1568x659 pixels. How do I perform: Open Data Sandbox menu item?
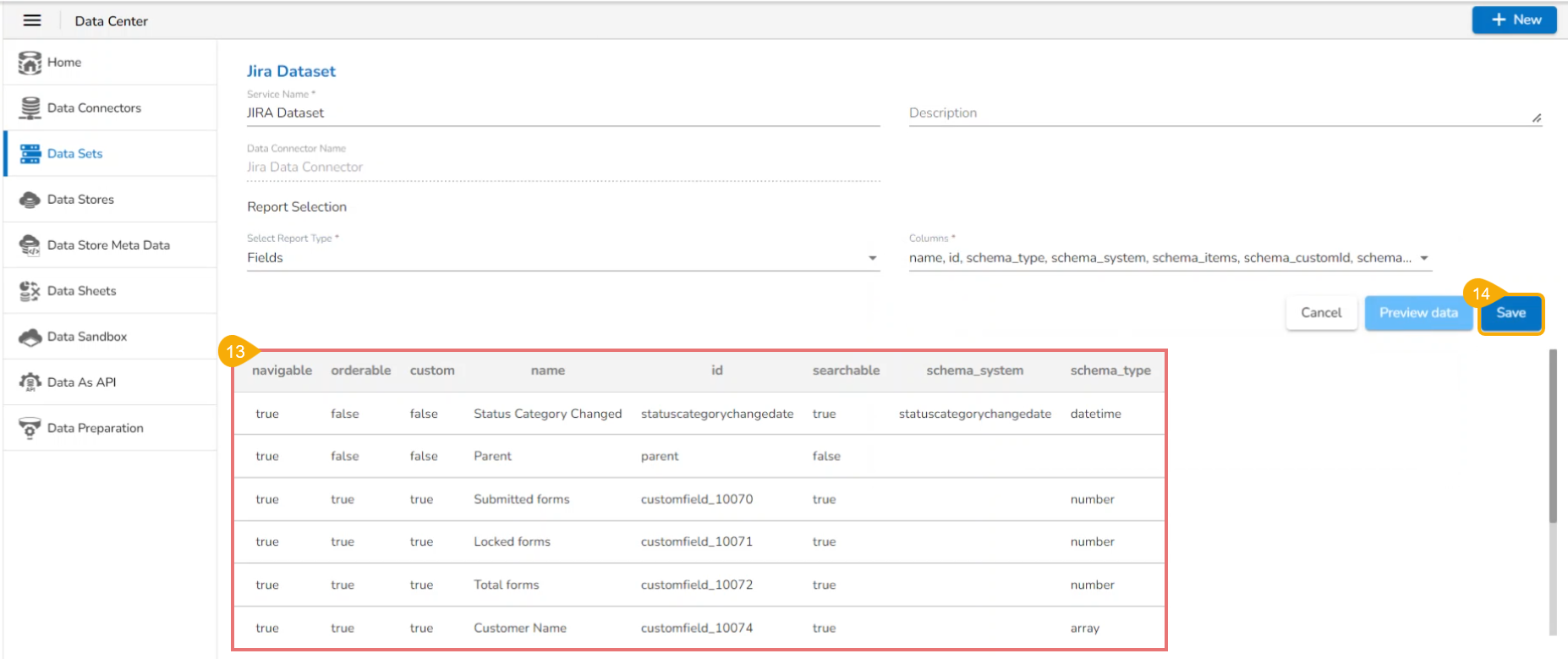tap(87, 337)
